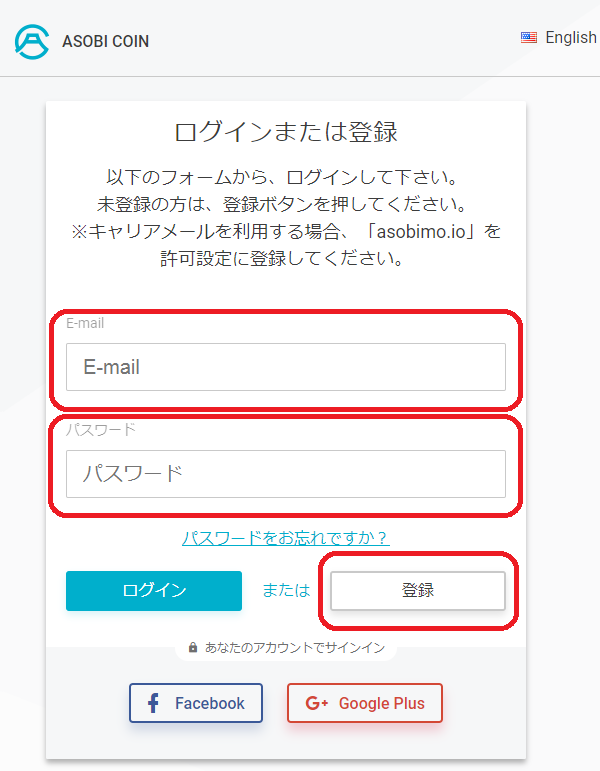The width and height of the screenshot is (600, 771).
Task: Focus the パスワード input field
Action: click(x=285, y=474)
